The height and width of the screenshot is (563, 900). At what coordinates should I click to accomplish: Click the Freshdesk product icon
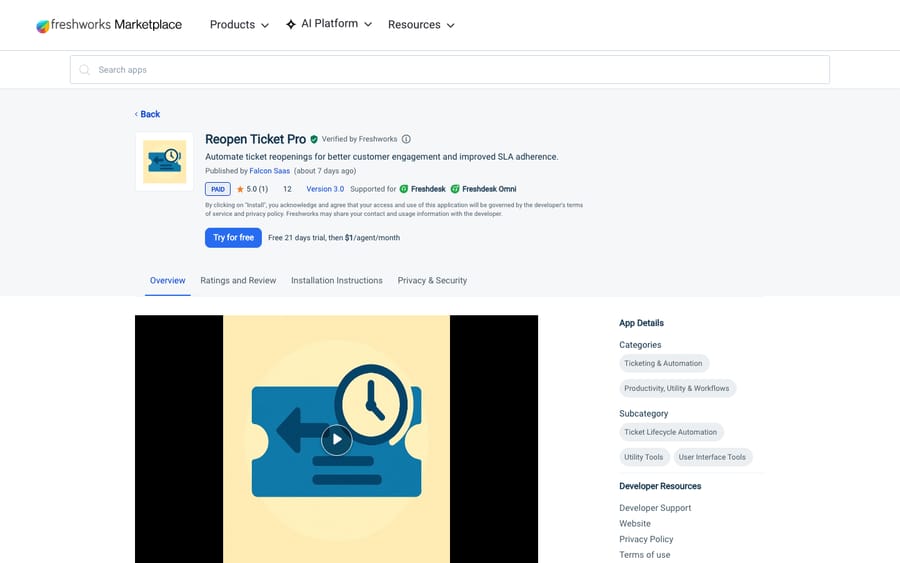404,189
